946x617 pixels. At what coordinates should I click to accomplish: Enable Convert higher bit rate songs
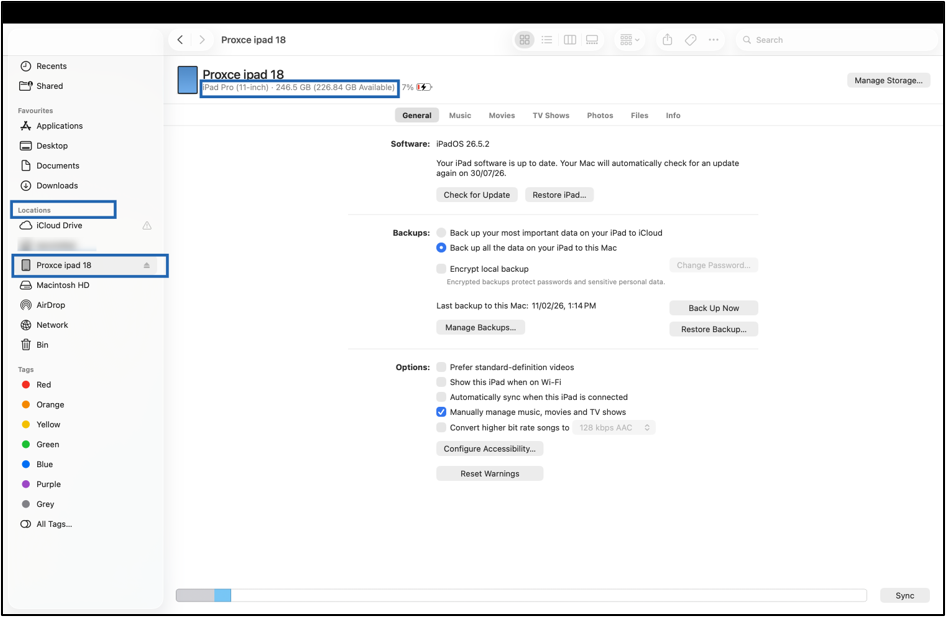(441, 428)
